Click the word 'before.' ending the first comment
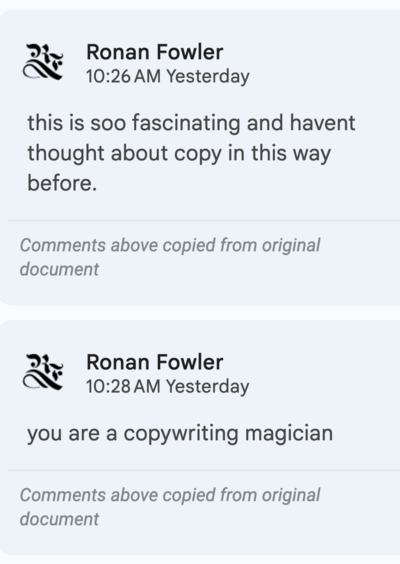The height and width of the screenshot is (564, 400). pyautogui.click(x=62, y=183)
